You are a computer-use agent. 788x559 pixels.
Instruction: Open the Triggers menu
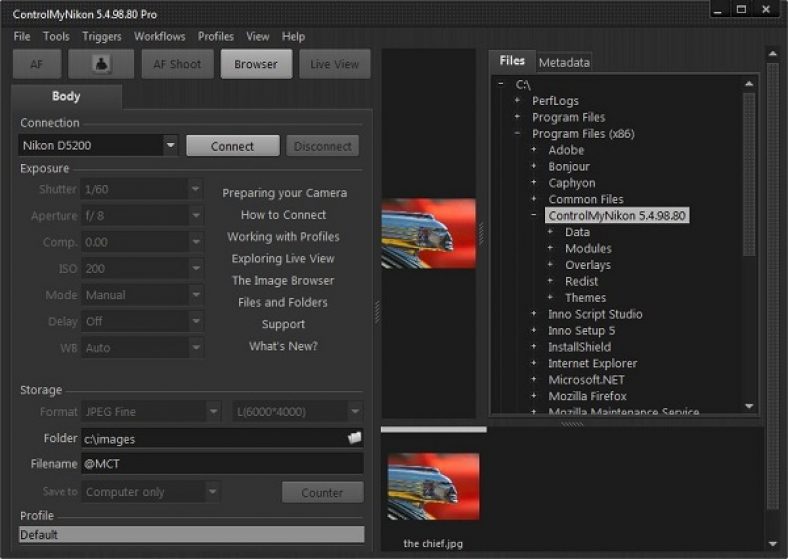[x=102, y=36]
